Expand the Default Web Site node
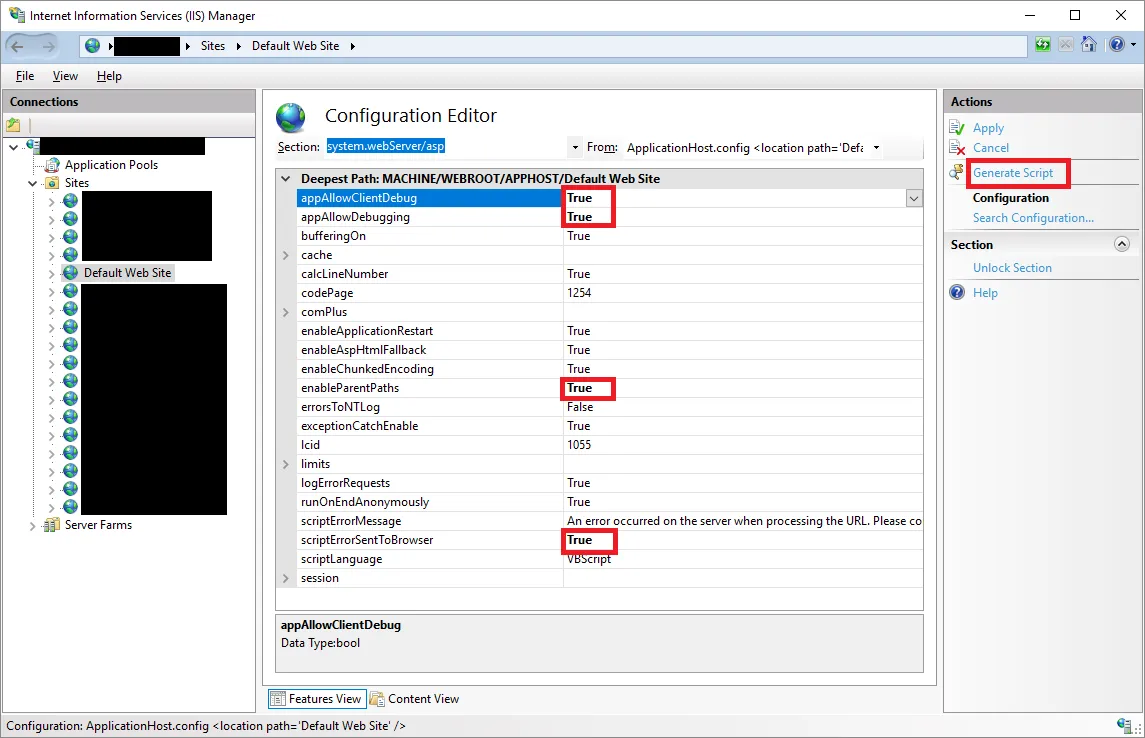Viewport: 1145px width, 738px height. pos(51,273)
